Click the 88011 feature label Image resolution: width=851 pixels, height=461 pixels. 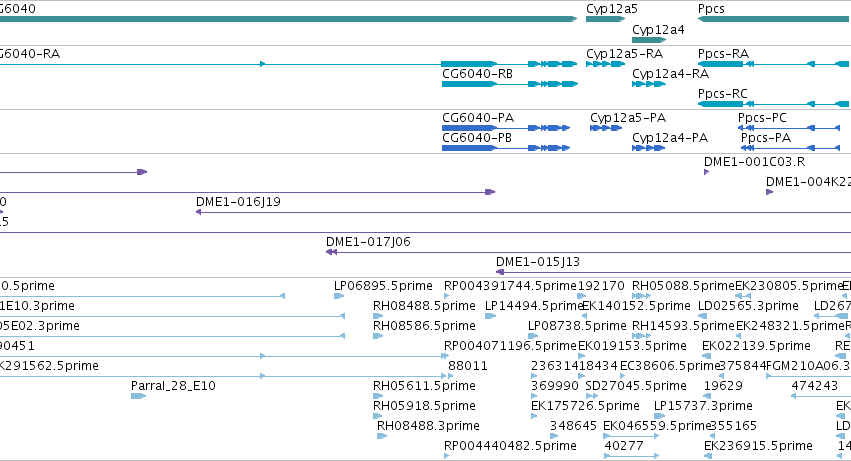[x=468, y=366]
